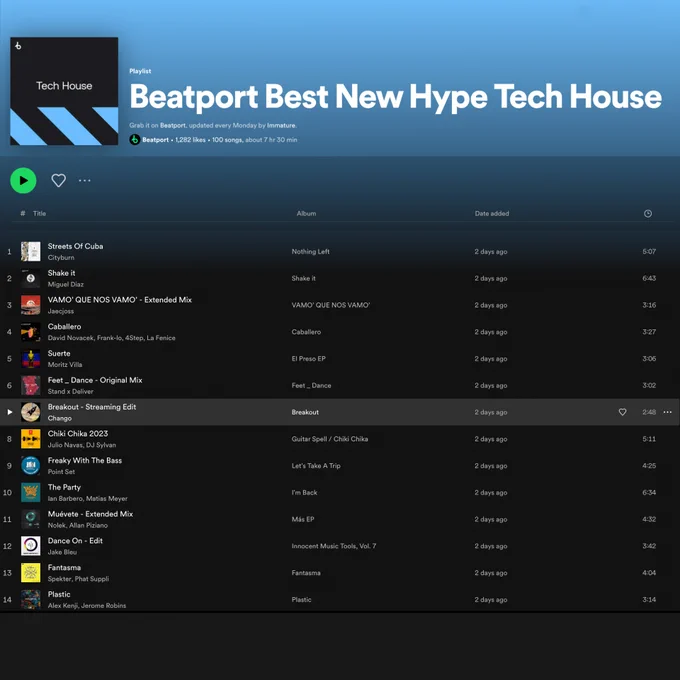
Task: Click the Tech House playlist cover
Action: (64, 91)
